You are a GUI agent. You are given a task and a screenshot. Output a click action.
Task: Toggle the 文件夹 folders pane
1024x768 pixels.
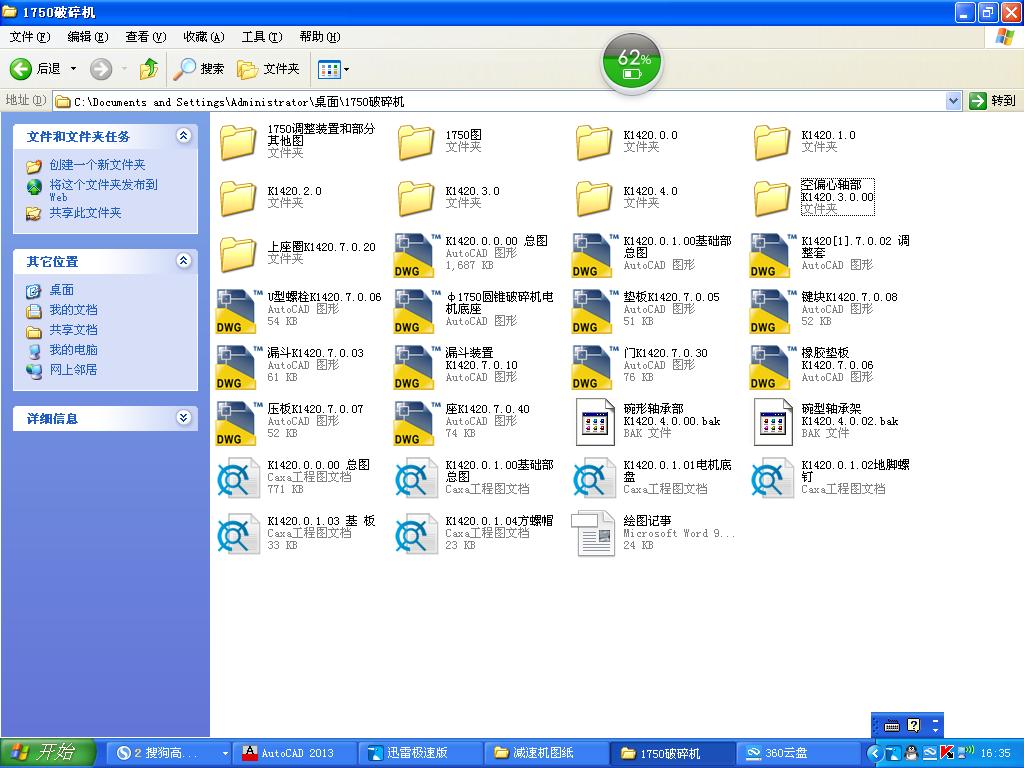point(268,69)
